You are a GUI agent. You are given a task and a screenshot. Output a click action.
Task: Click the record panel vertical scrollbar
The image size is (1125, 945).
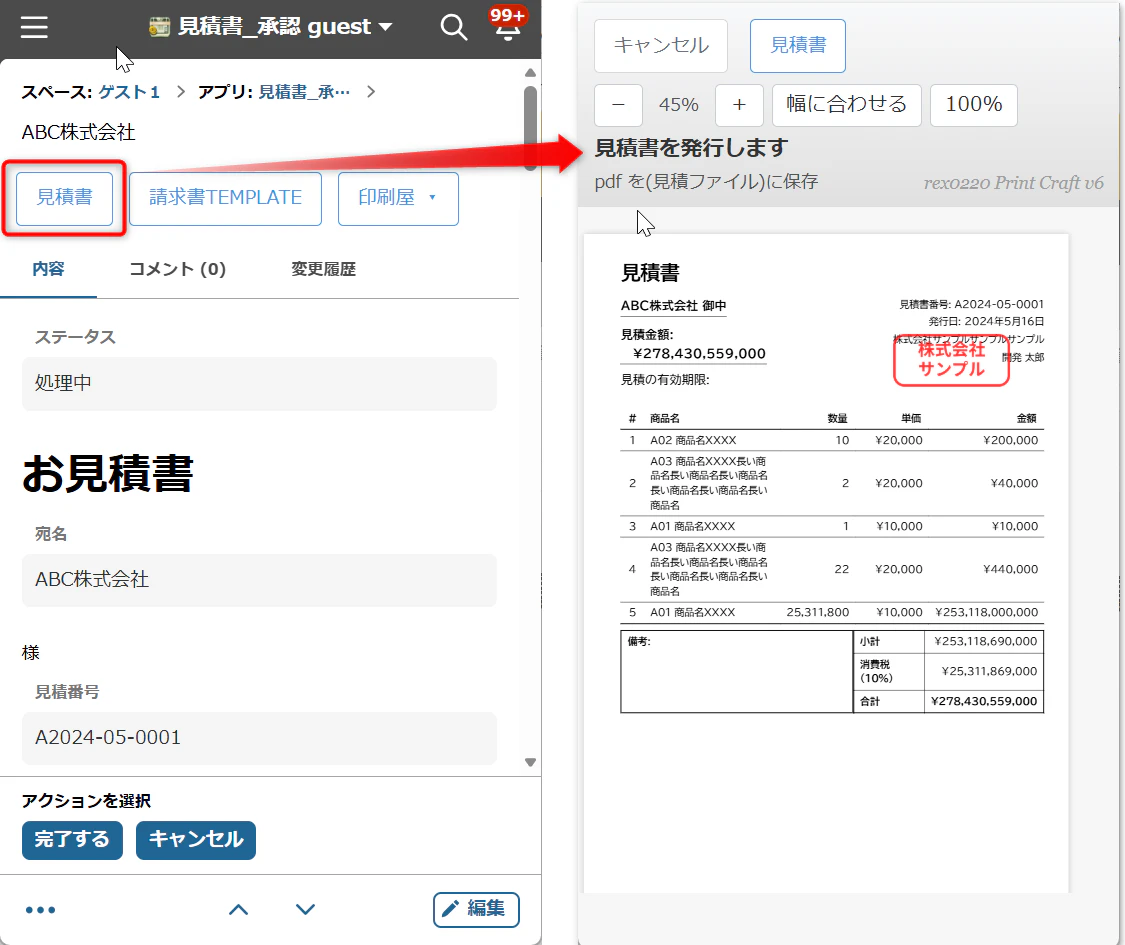[x=530, y=128]
